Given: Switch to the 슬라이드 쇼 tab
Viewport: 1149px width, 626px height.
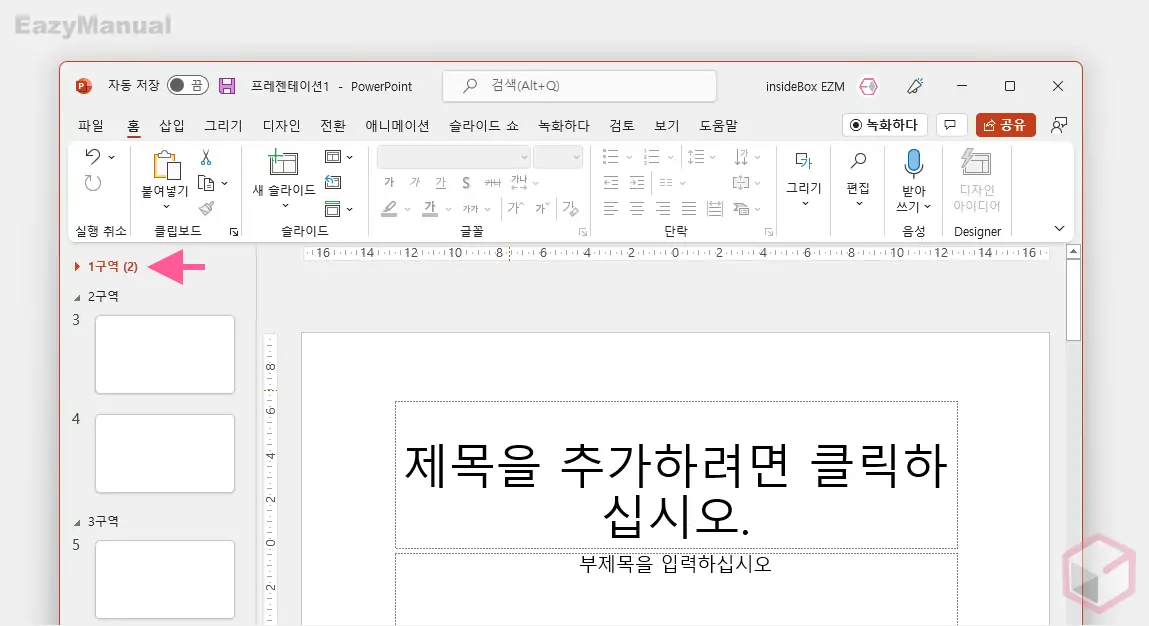Looking at the screenshot, I should click(484, 126).
